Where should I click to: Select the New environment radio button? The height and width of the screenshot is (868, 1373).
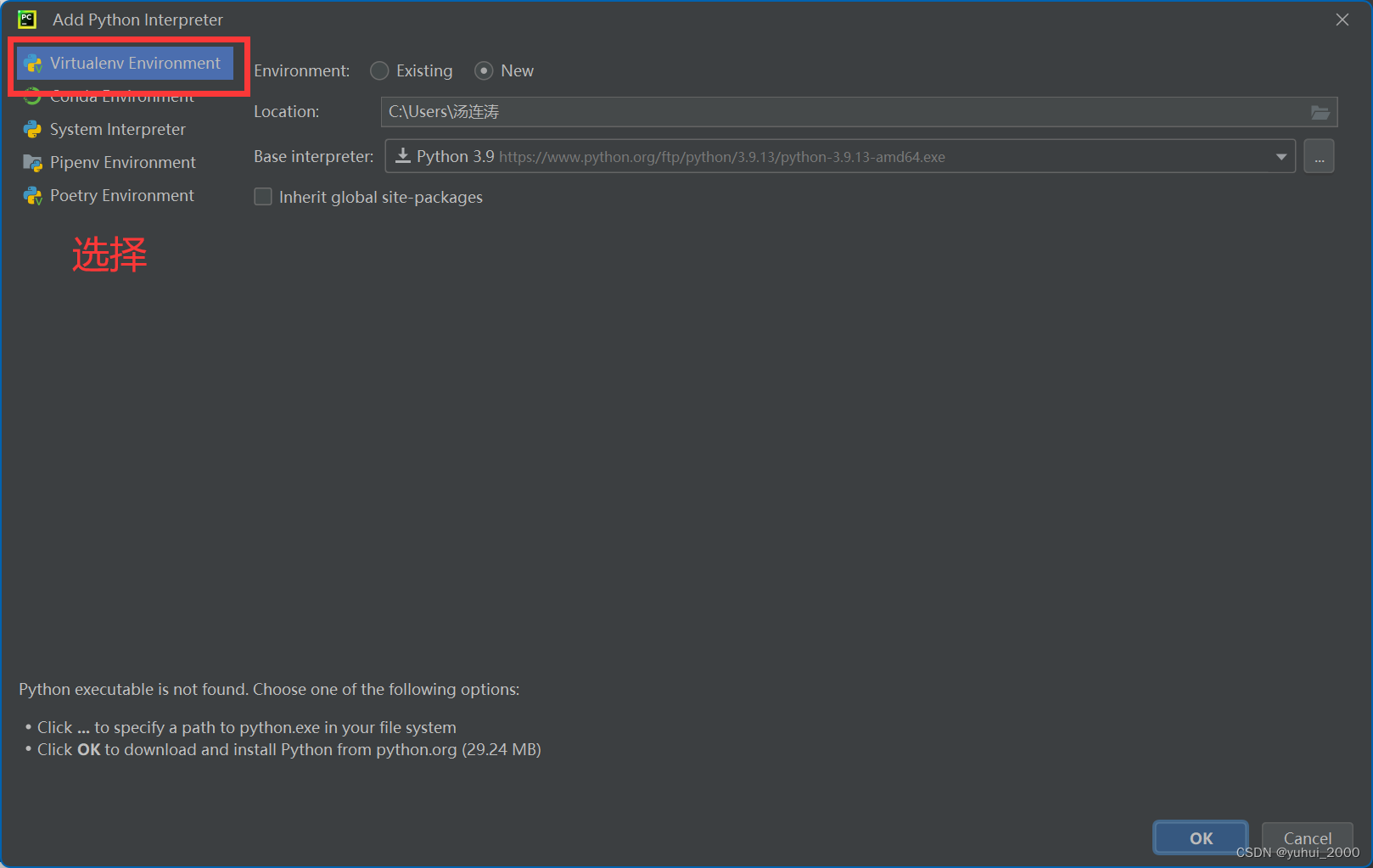(x=484, y=70)
